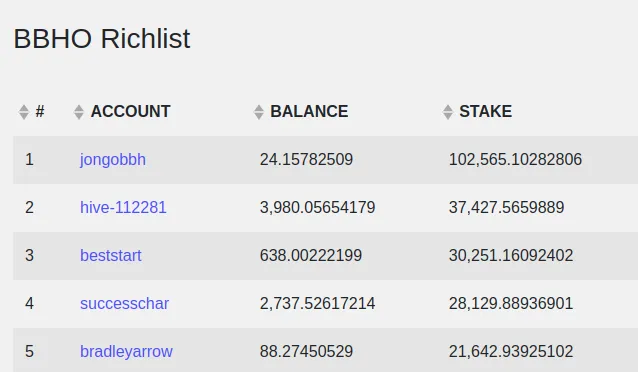Click the BALANCE column header text

point(309,112)
